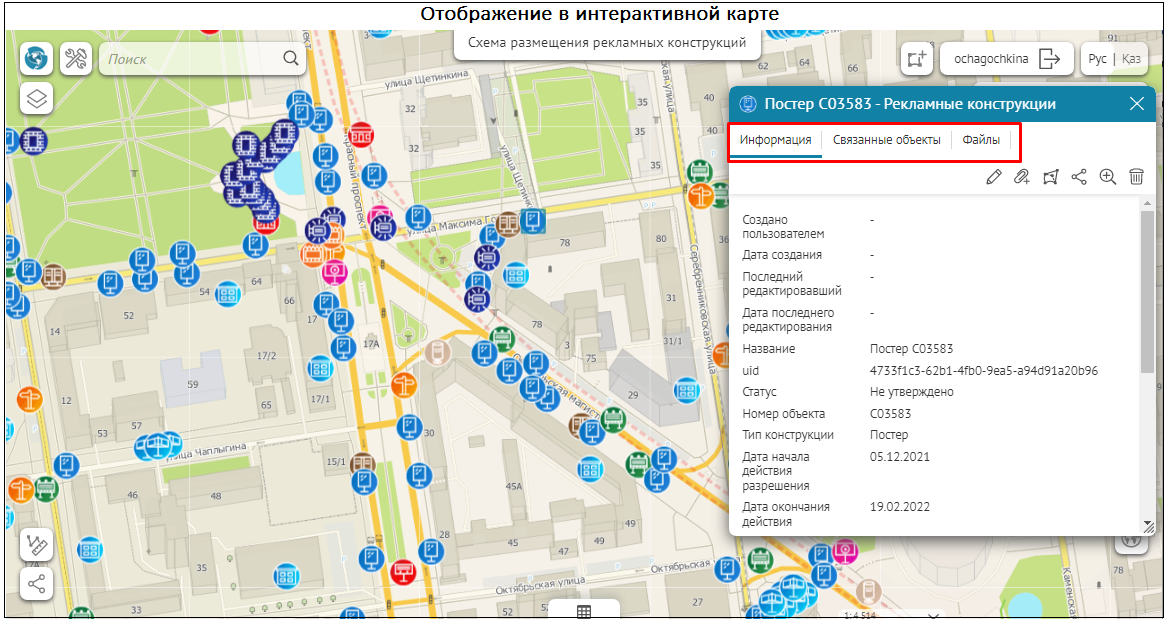Image resolution: width=1167 pixels, height=621 pixels.
Task: Select the Информация tab
Action: tap(775, 140)
